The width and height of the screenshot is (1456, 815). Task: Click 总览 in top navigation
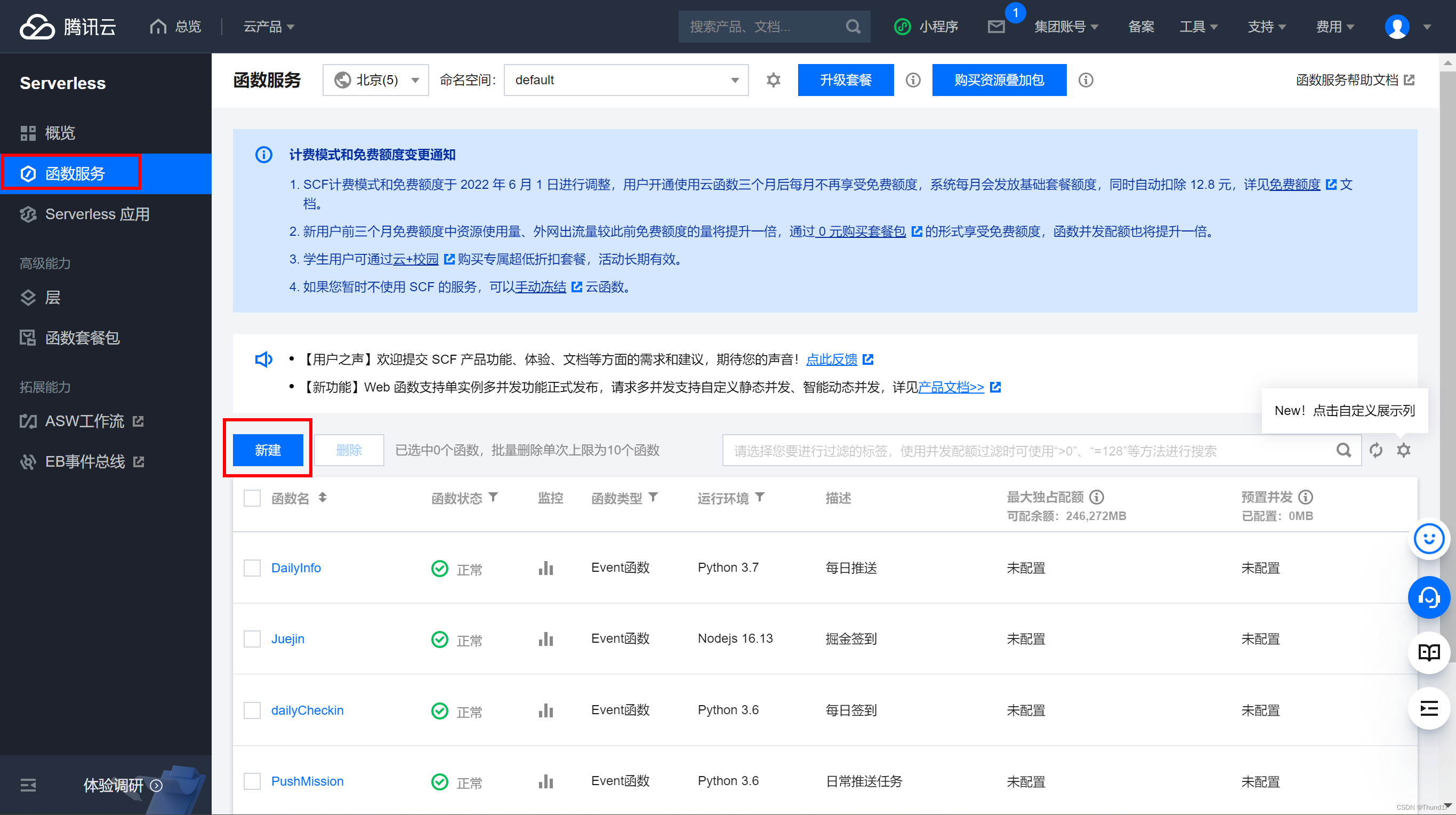coord(175,27)
